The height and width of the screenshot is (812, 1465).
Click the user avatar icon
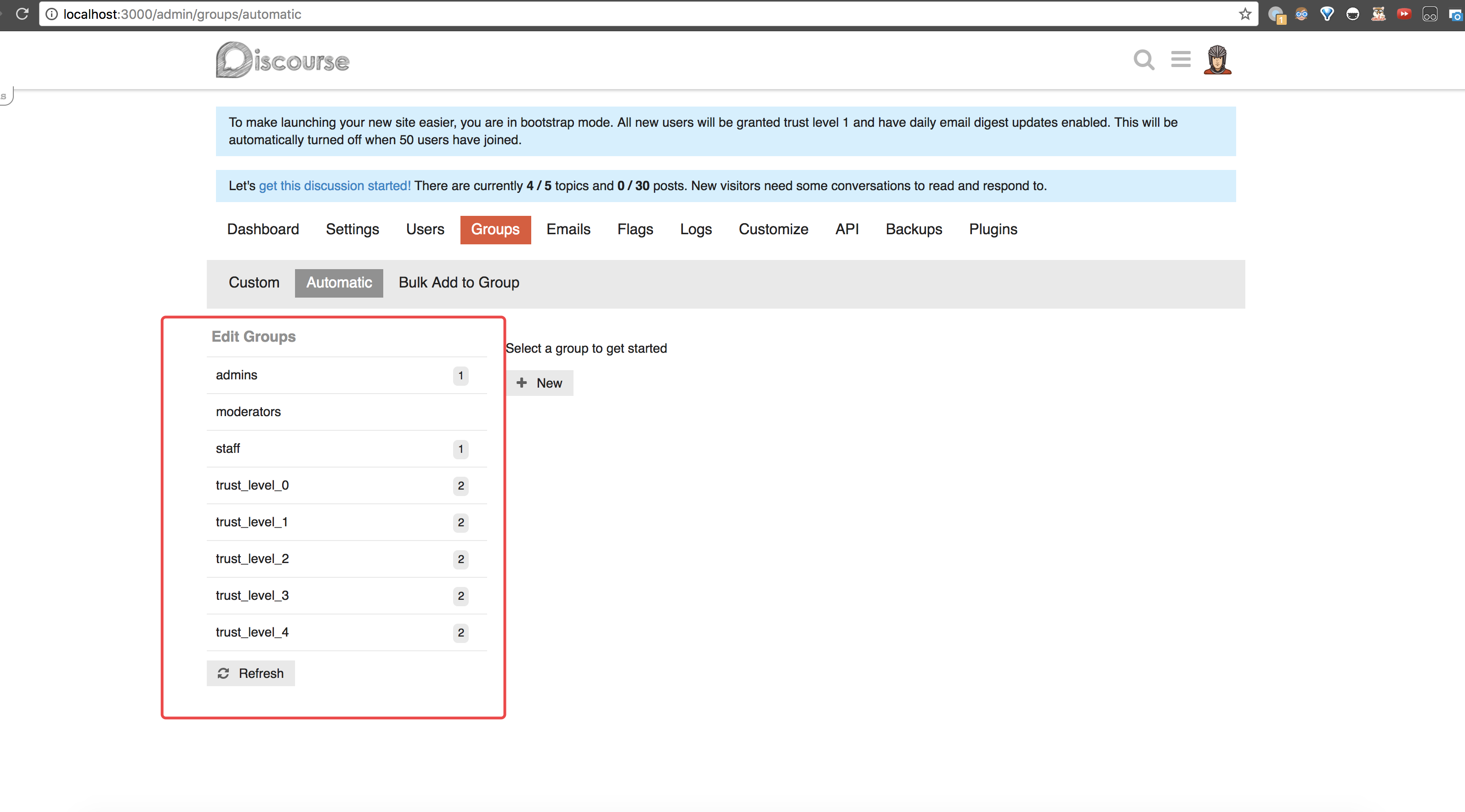(x=1217, y=60)
